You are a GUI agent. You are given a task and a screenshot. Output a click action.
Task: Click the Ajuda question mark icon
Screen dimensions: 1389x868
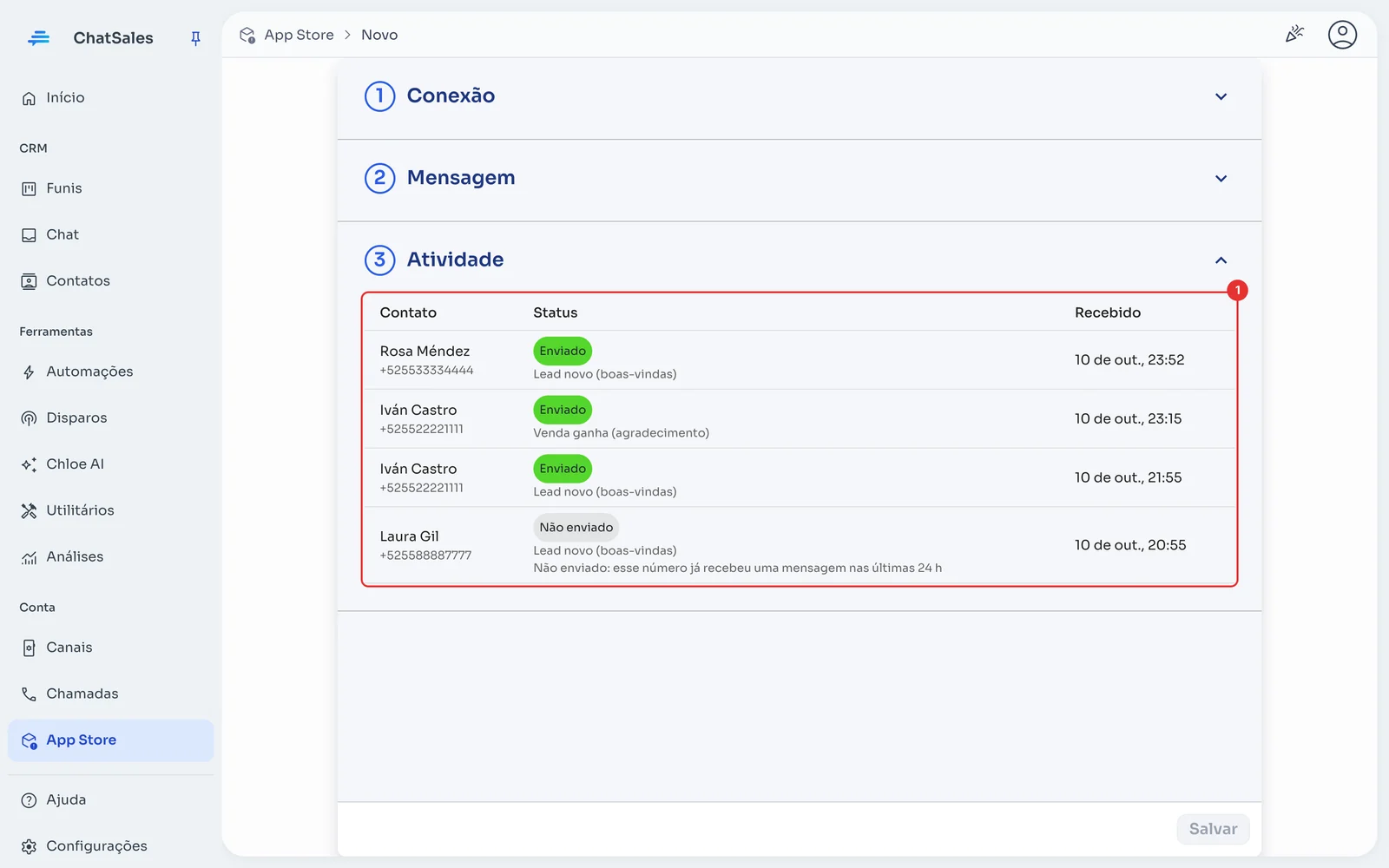click(x=29, y=800)
